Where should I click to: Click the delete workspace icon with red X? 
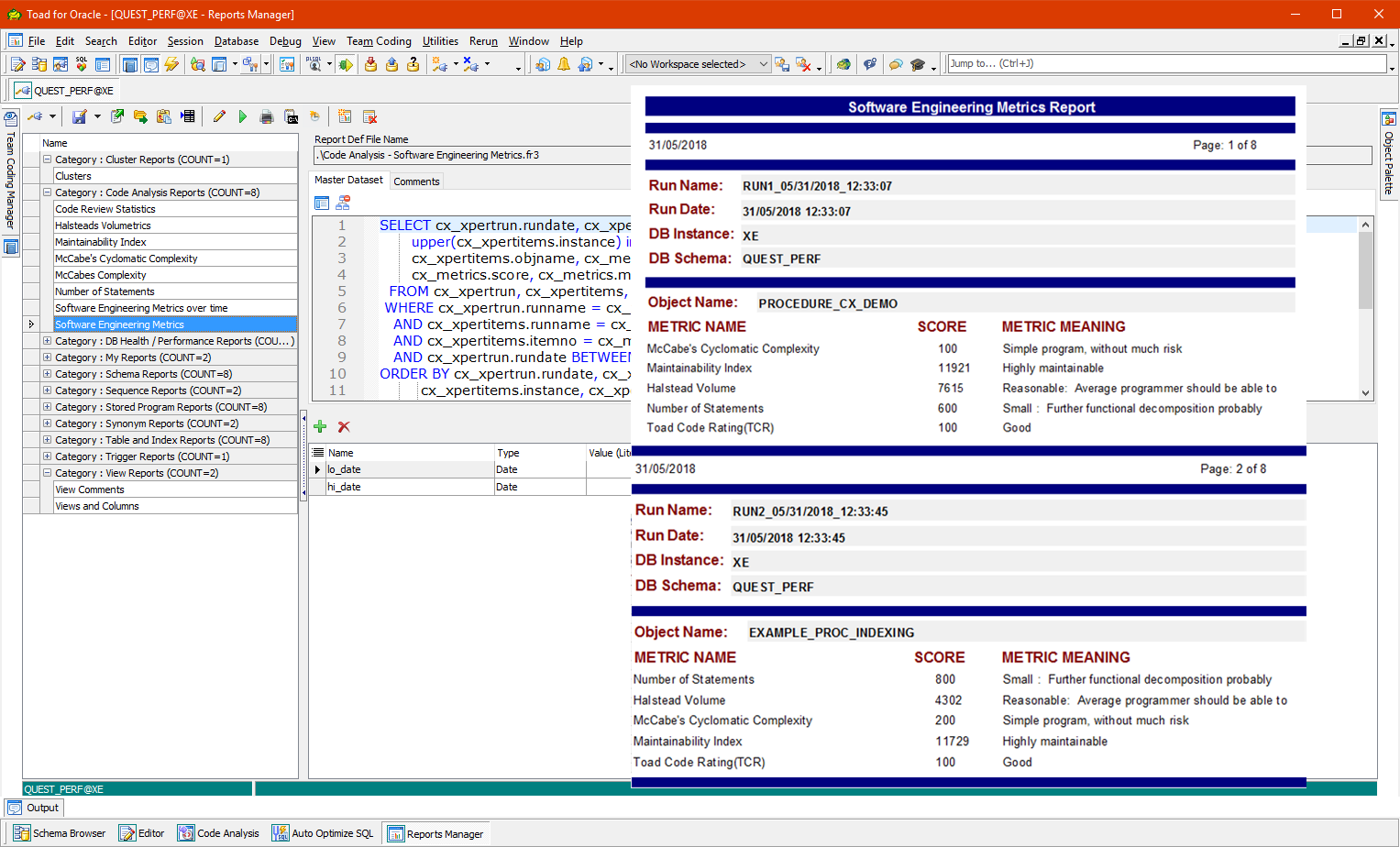[x=804, y=64]
